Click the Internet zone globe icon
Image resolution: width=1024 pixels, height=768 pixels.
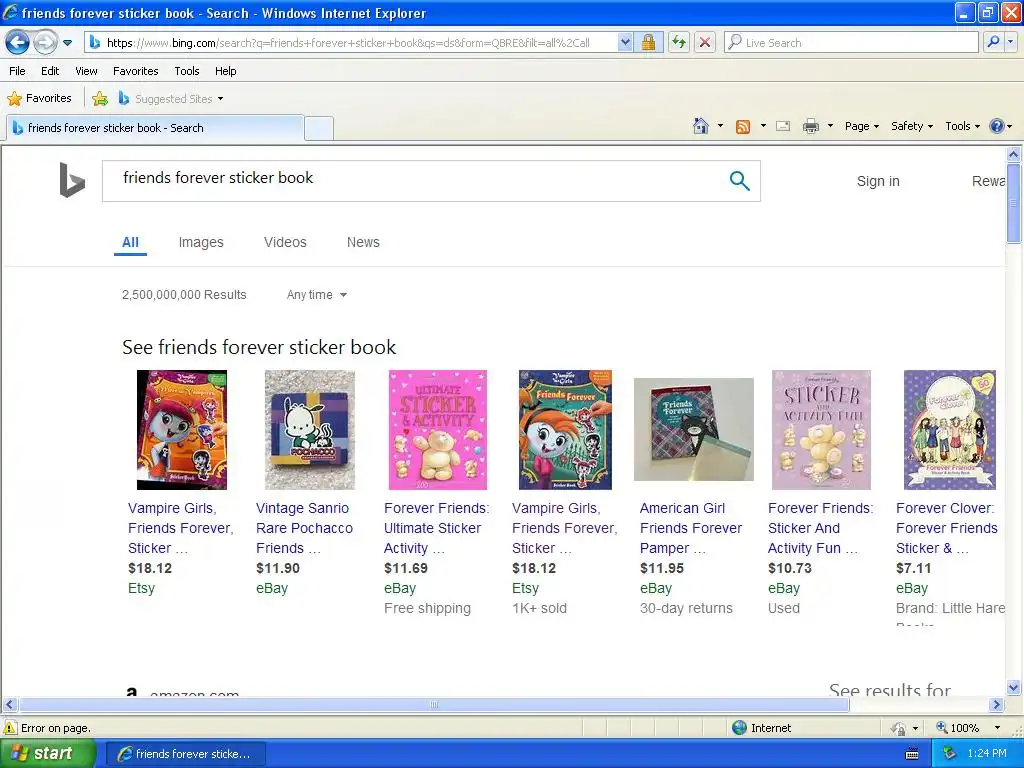[739, 728]
